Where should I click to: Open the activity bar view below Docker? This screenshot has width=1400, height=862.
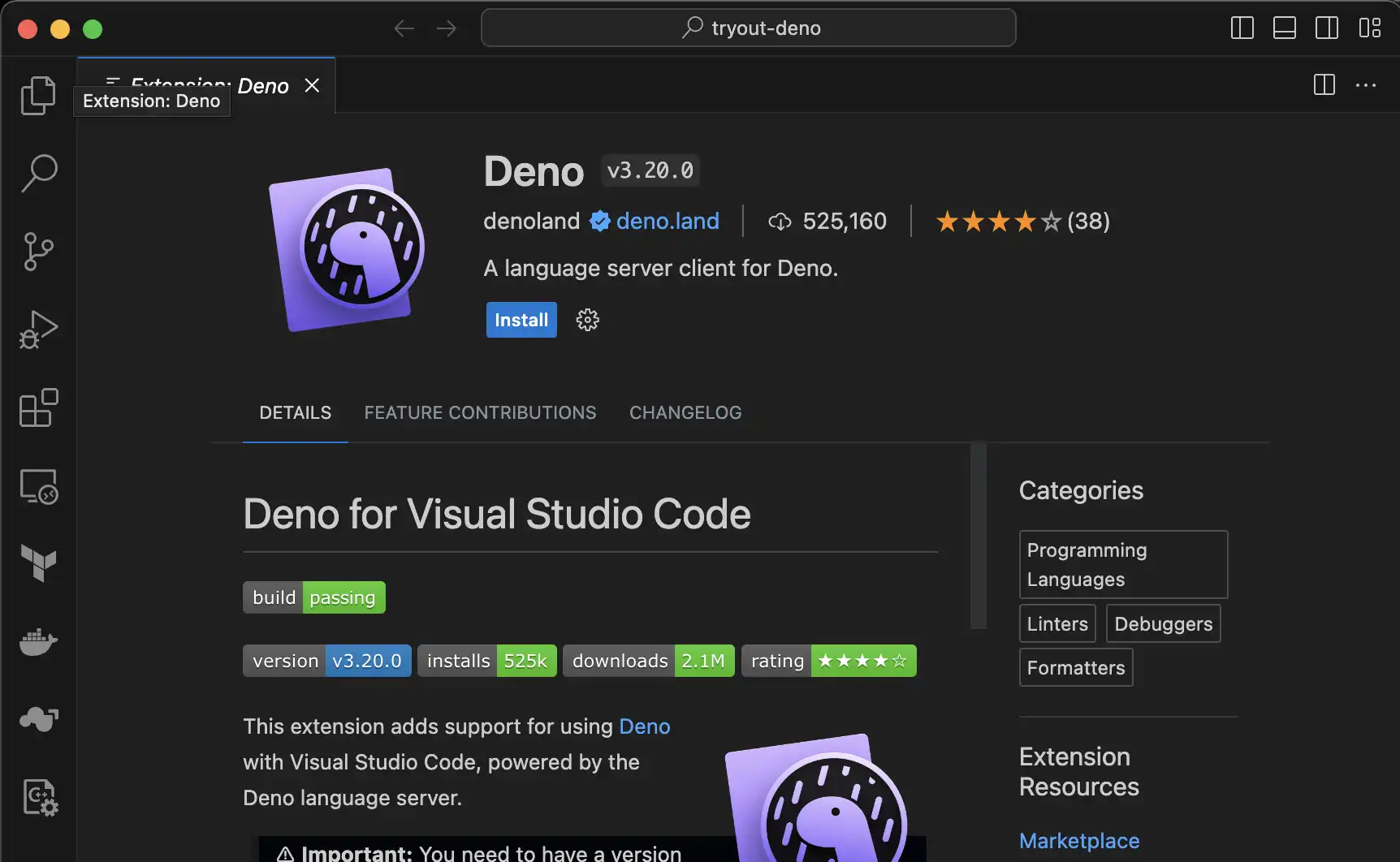(x=38, y=719)
